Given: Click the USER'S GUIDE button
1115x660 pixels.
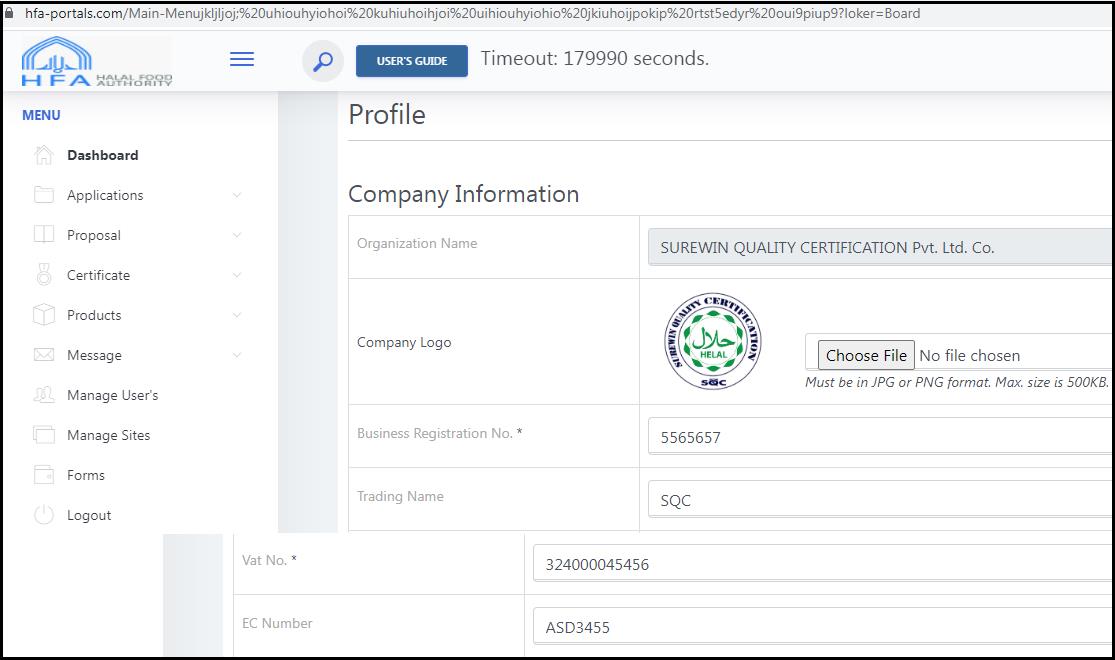Looking at the screenshot, I should coord(411,61).
